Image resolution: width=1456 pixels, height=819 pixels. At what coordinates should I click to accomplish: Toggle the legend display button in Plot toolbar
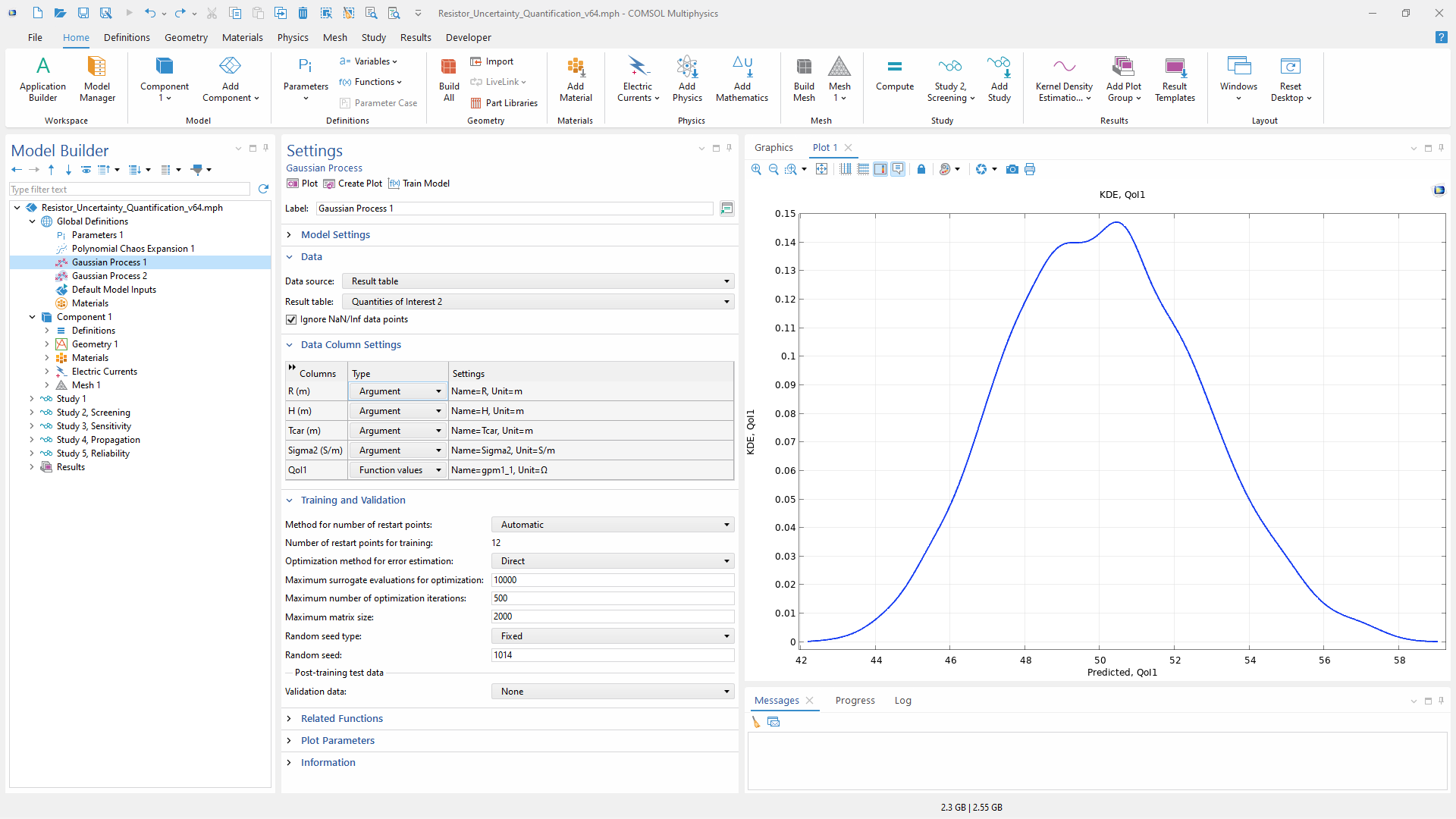click(880, 169)
